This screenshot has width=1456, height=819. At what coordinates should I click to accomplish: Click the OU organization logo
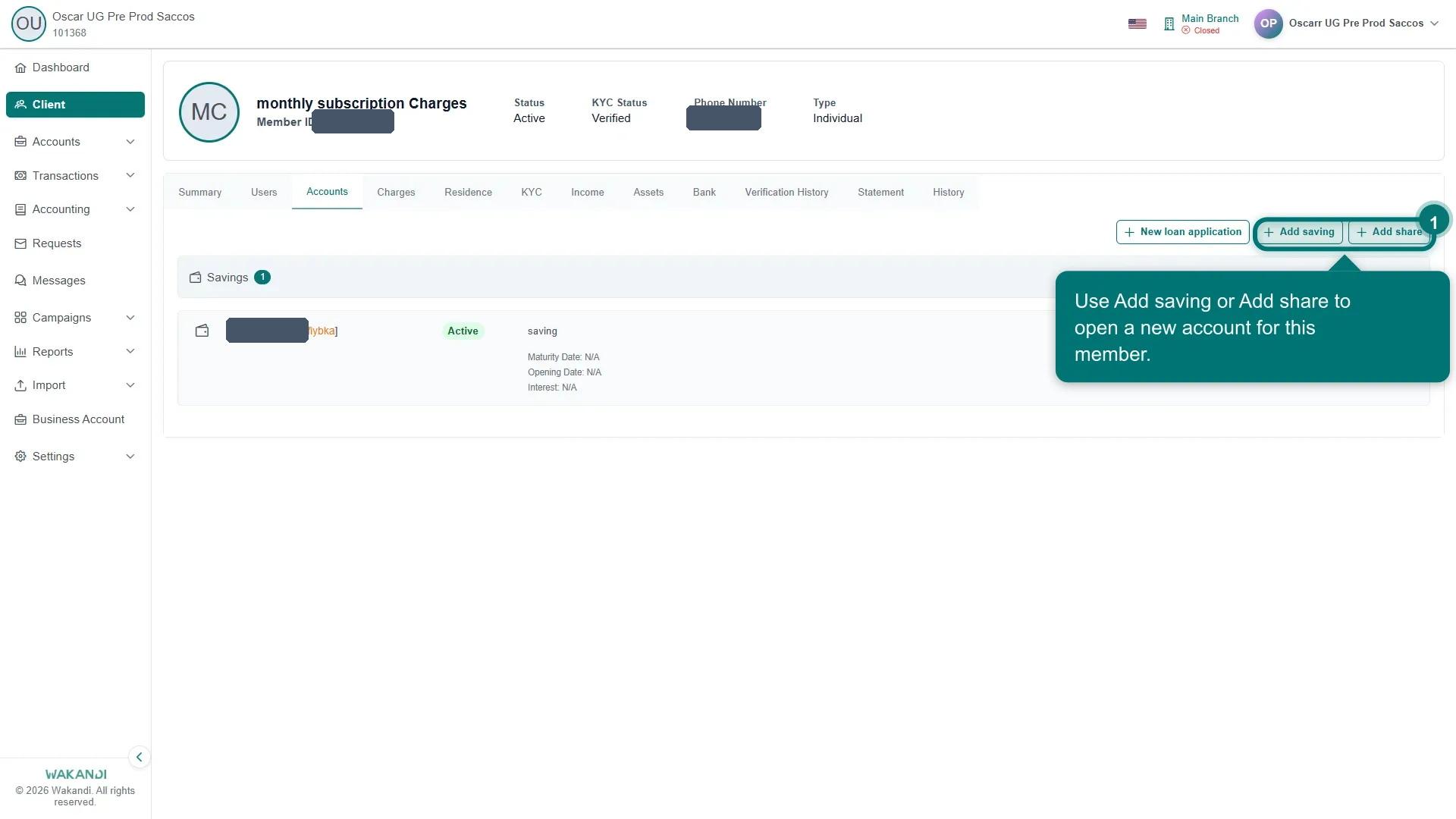(29, 24)
